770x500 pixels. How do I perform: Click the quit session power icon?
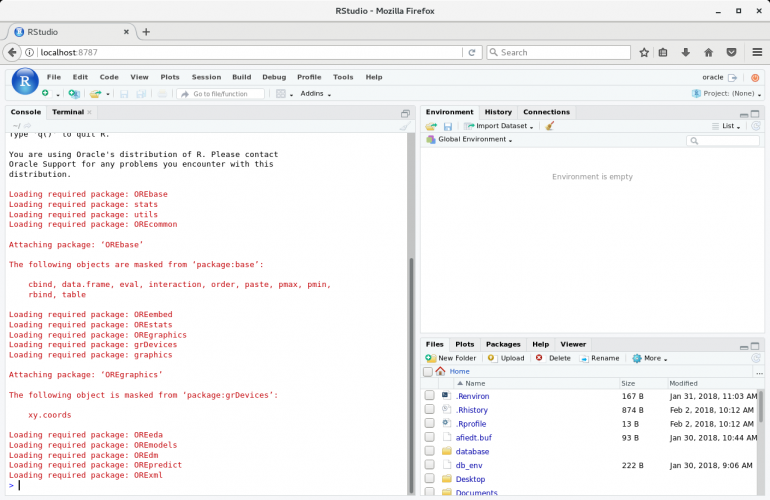coord(755,78)
